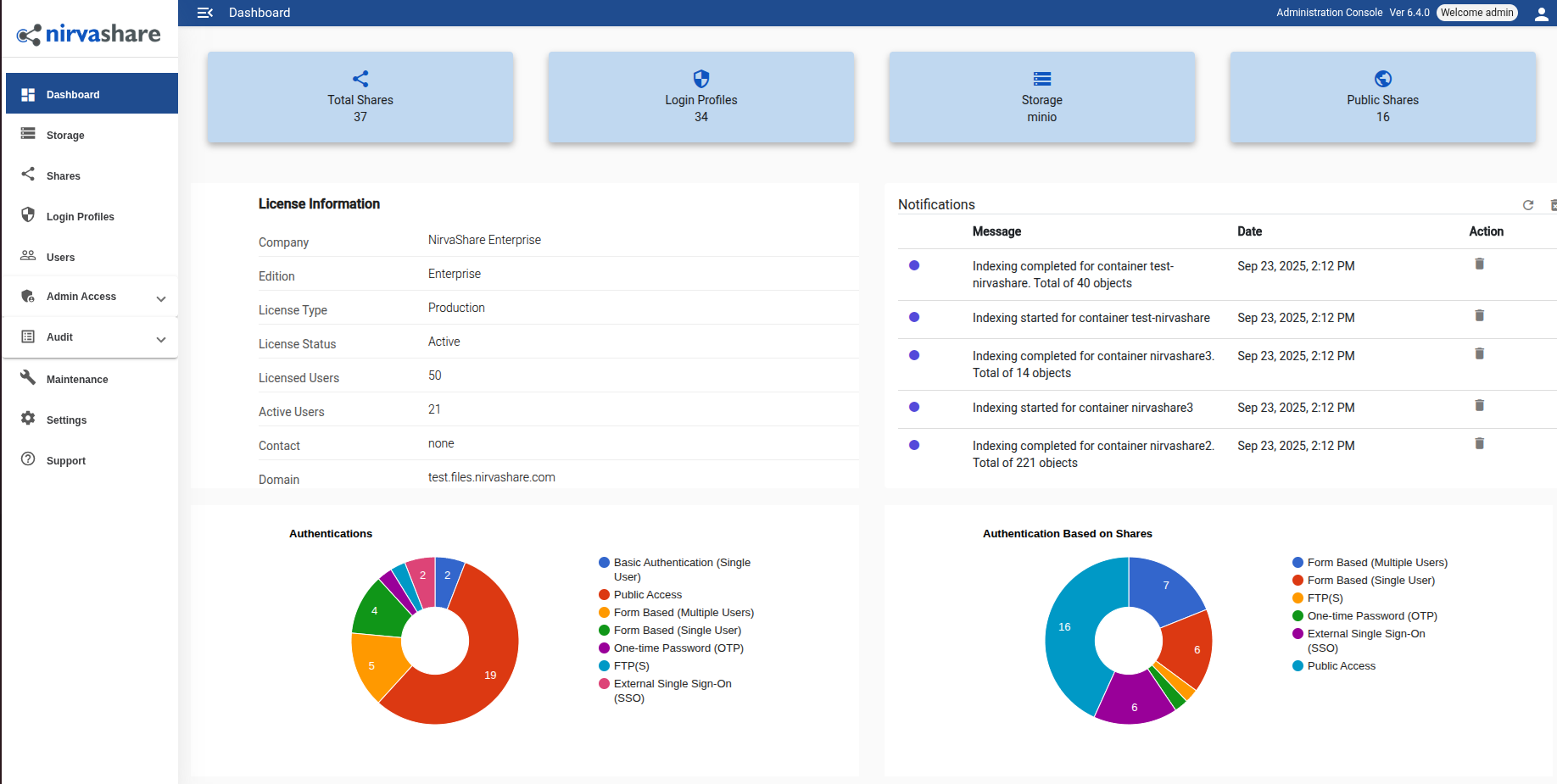The height and width of the screenshot is (784, 1557).
Task: Click the Login Profiles shield icon
Action: click(x=700, y=79)
